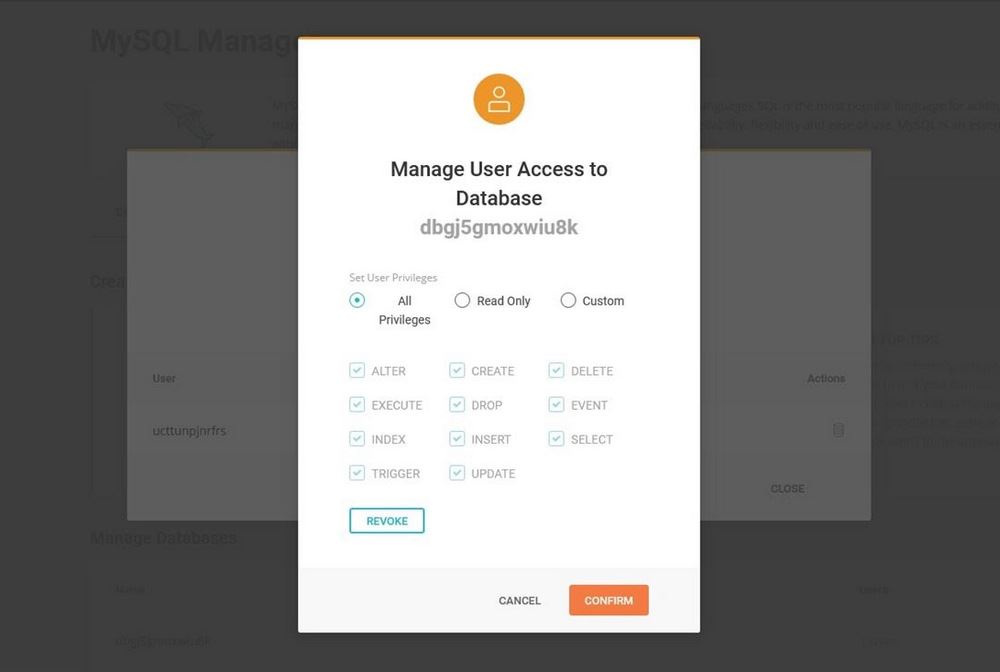Choose the Read Only privilege option
This screenshot has height=672, width=1000.
(462, 300)
